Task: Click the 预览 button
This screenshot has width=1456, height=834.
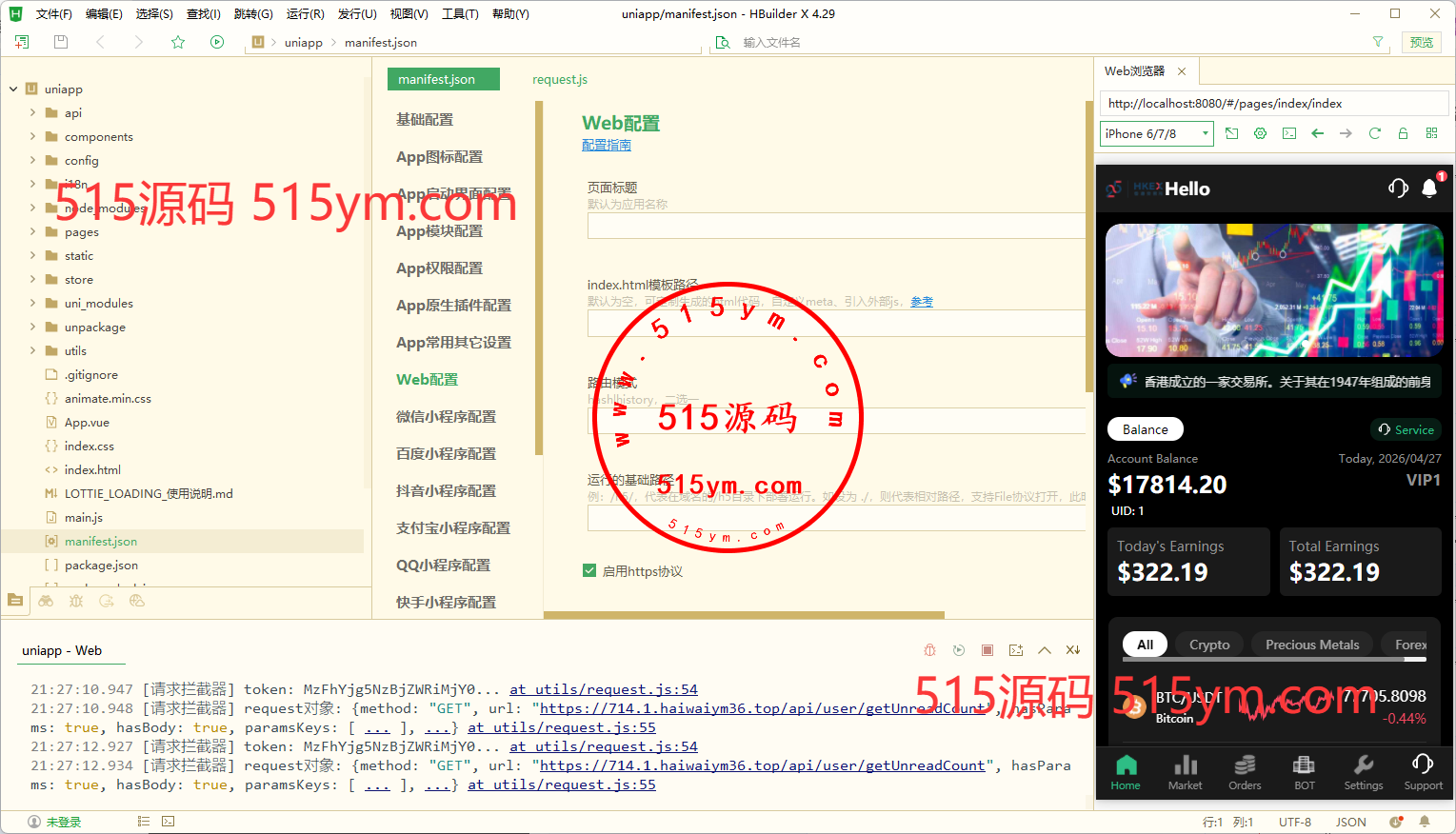Action: tap(1421, 42)
